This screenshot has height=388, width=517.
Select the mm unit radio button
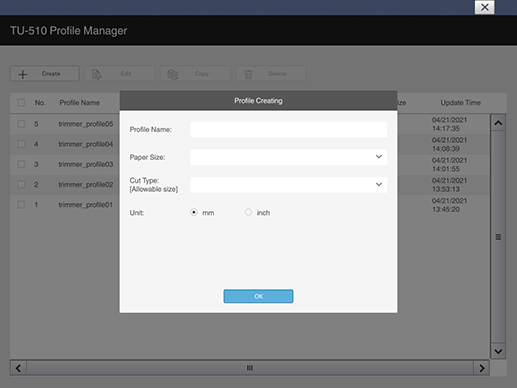point(194,212)
